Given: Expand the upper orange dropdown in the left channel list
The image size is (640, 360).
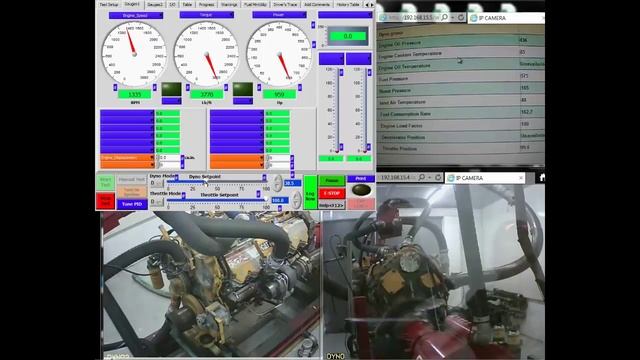Looking at the screenshot, I should (127, 157).
